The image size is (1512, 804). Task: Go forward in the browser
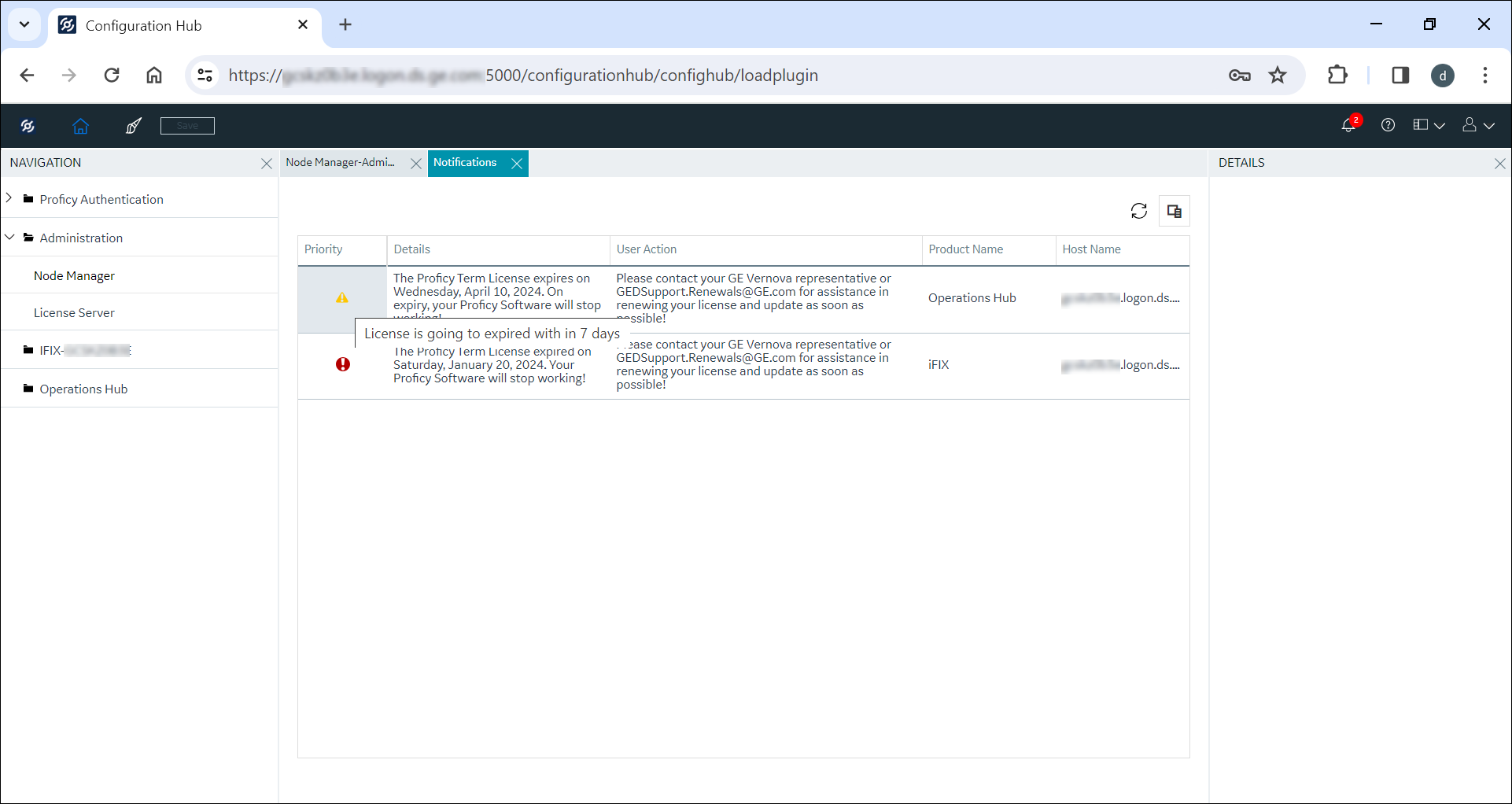point(69,76)
